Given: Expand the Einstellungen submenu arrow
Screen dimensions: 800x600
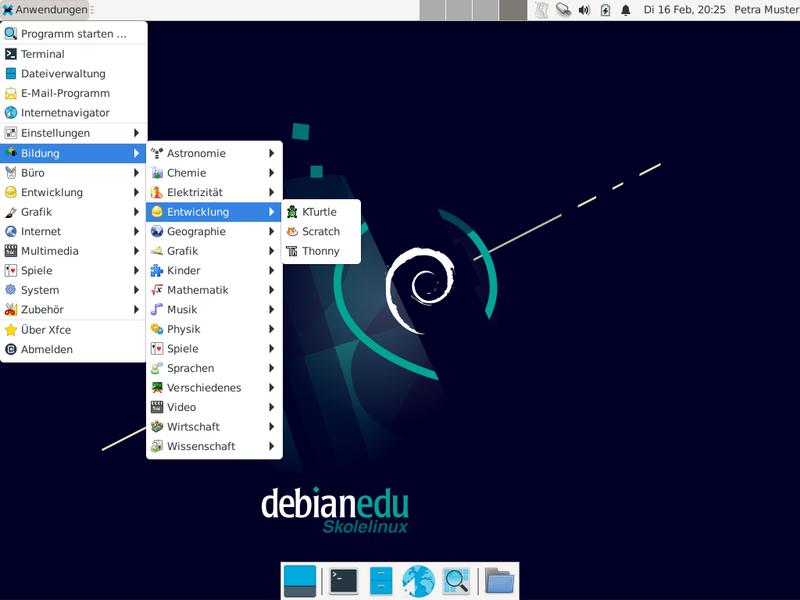Looking at the screenshot, I should [x=136, y=133].
